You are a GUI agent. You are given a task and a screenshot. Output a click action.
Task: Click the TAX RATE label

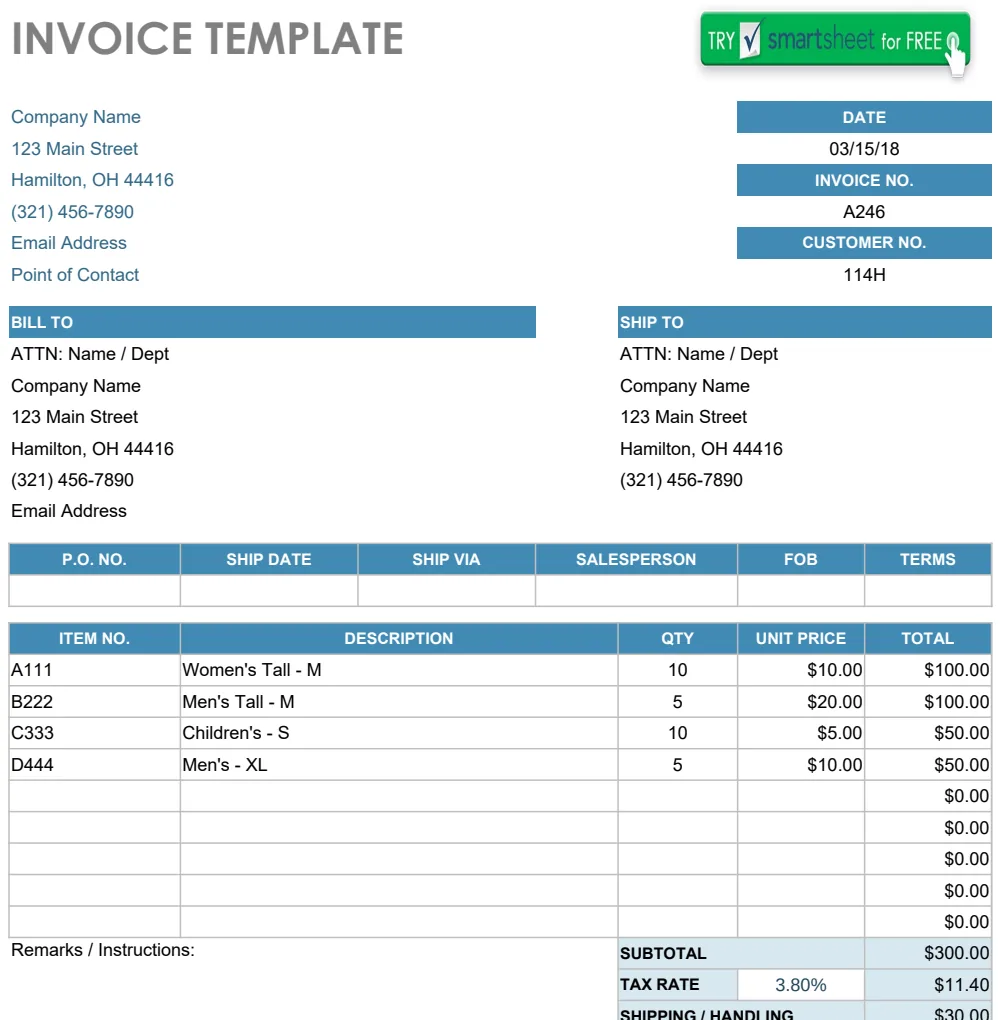coord(660,984)
